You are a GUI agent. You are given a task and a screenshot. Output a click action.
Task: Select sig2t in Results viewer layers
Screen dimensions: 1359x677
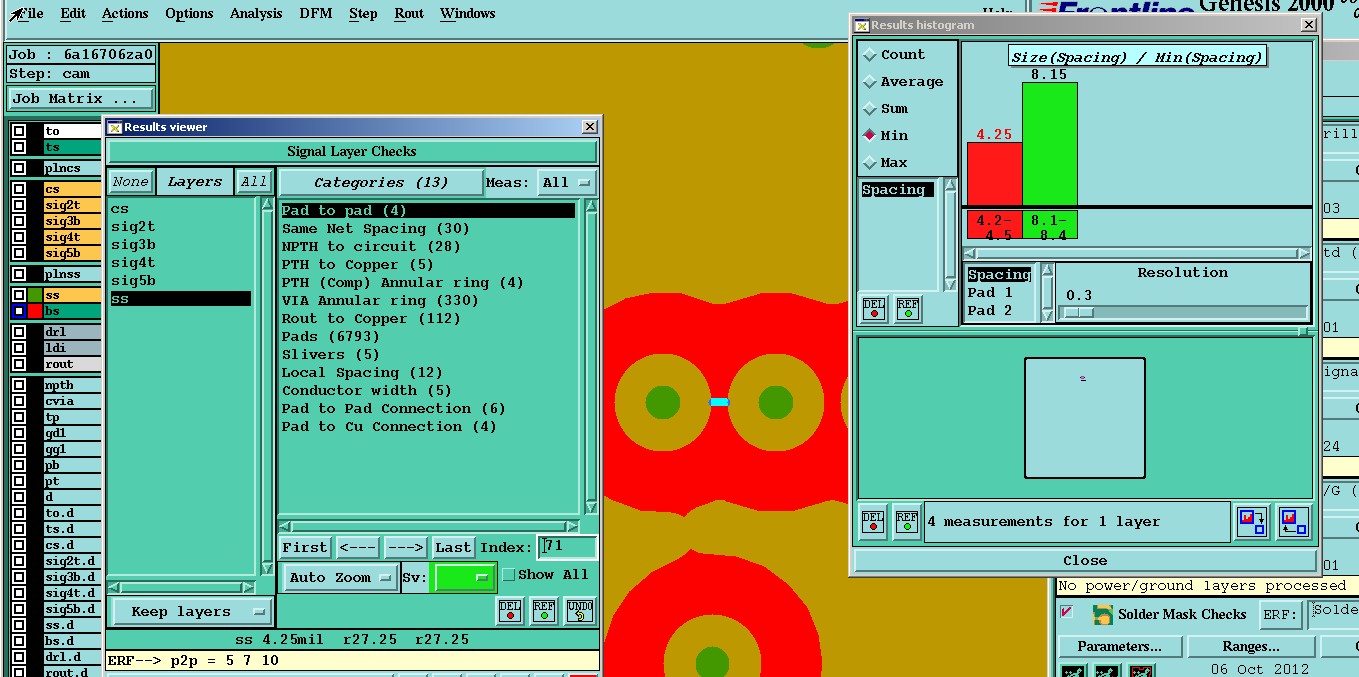(133, 227)
